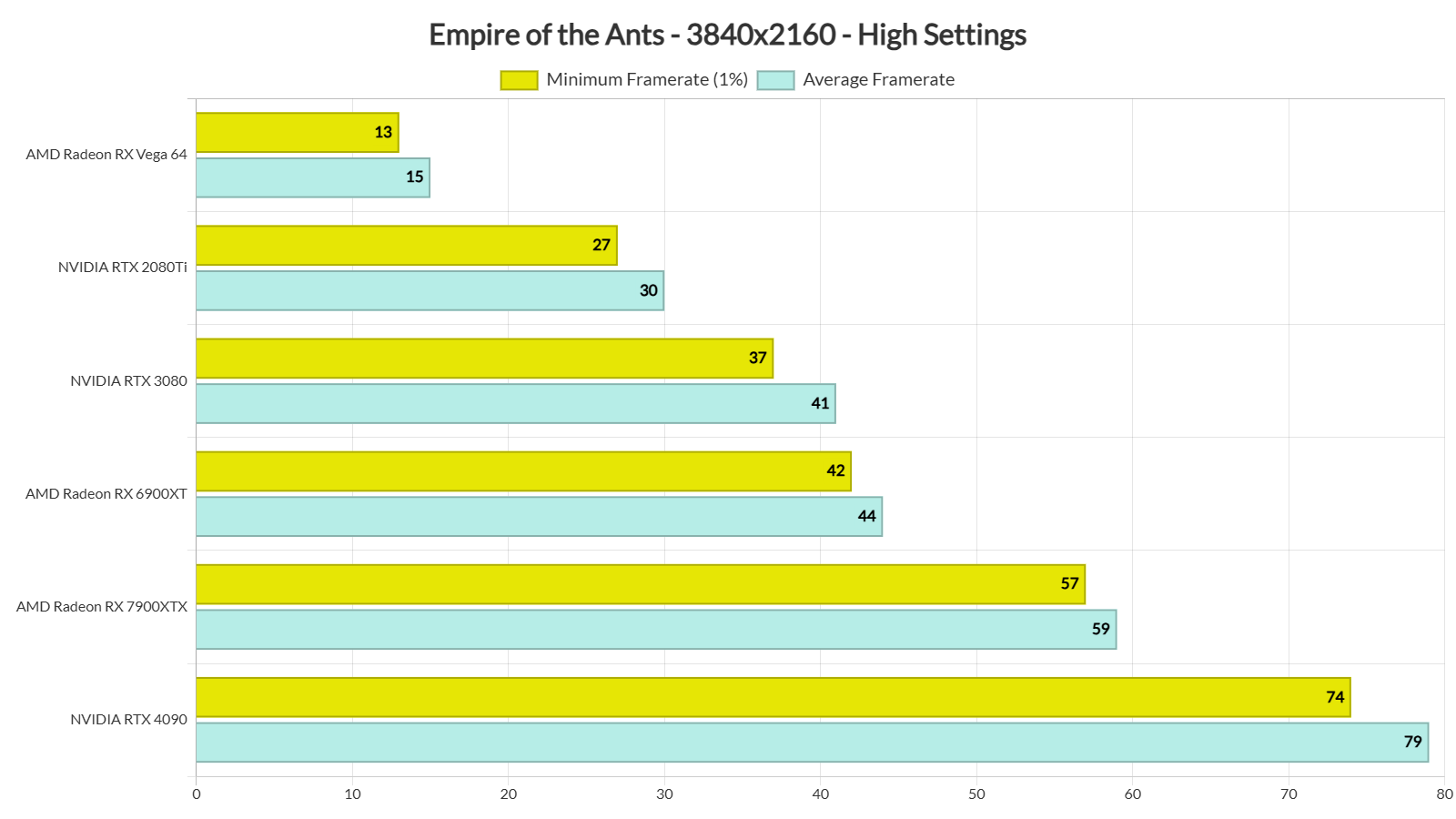Select the RX Vega 64 average framerate bar

coord(312,177)
